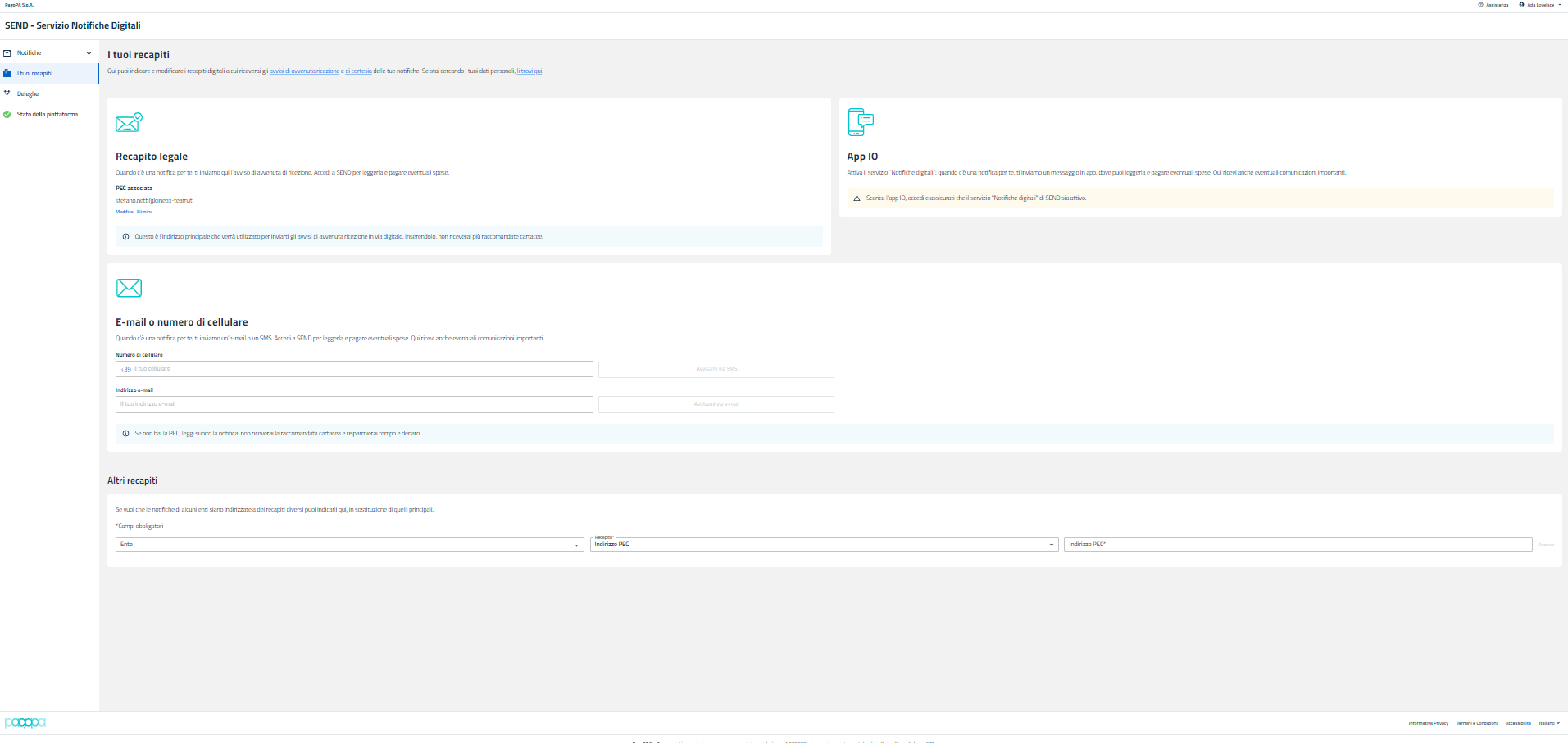Go to Stato della piattaforma menu item
Image resolution: width=1568 pixels, height=743 pixels.
click(48, 115)
